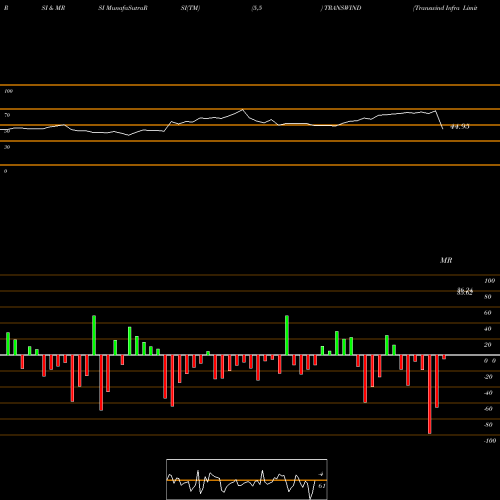Click the 'SI(TM)' header label
Viewport: 500px width, 500px height.
coord(190,8)
